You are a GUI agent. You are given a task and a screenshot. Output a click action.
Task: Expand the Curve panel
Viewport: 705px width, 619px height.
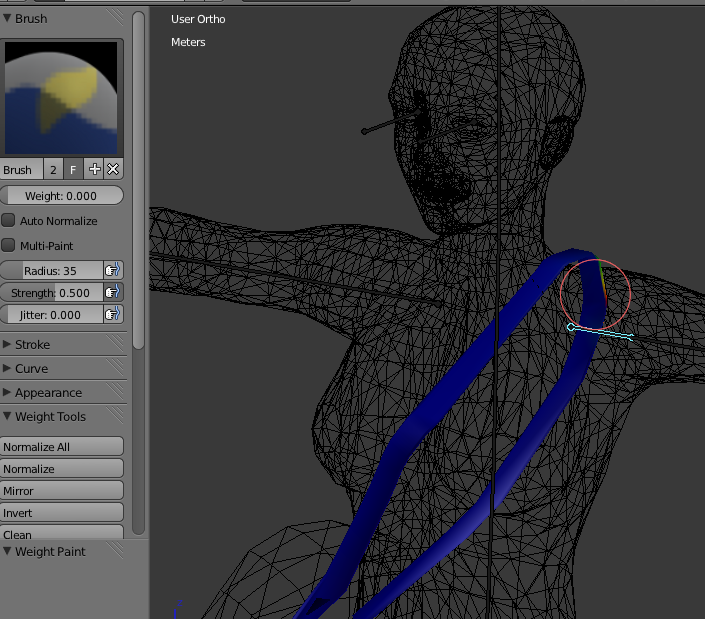point(7,368)
